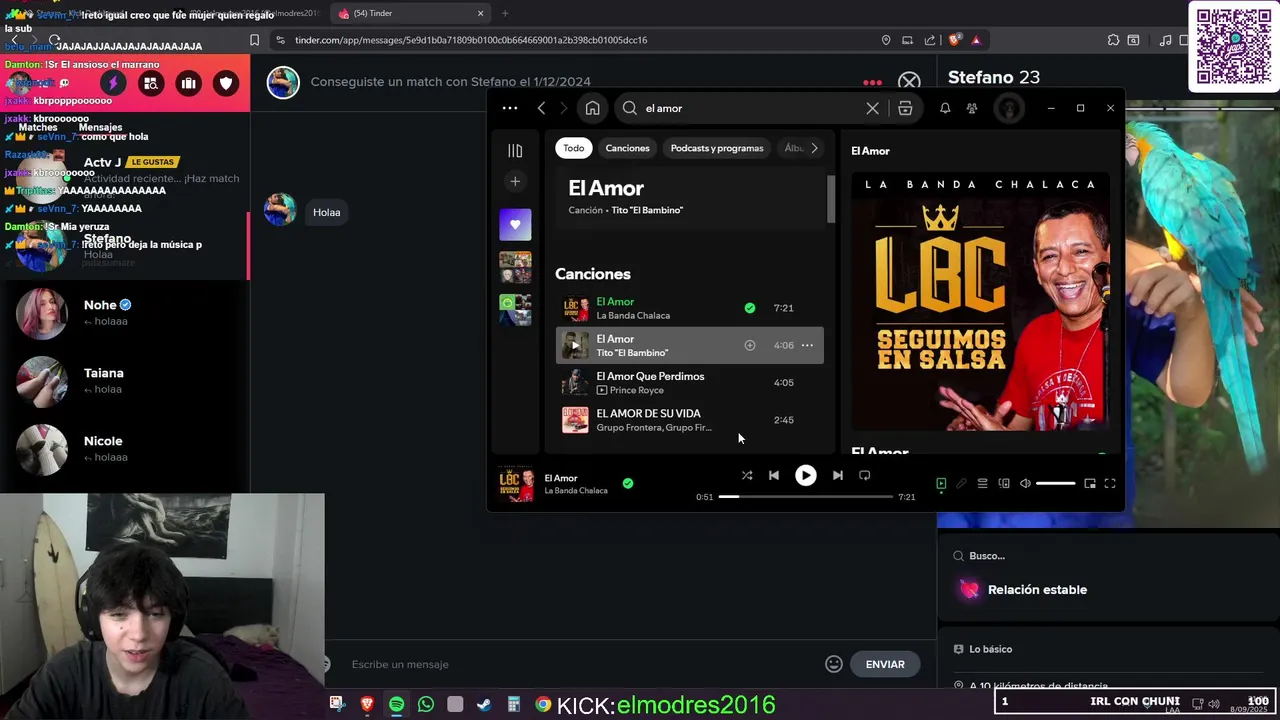
Task: Toggle saved check on La Banda Chalaca row
Action: click(749, 308)
